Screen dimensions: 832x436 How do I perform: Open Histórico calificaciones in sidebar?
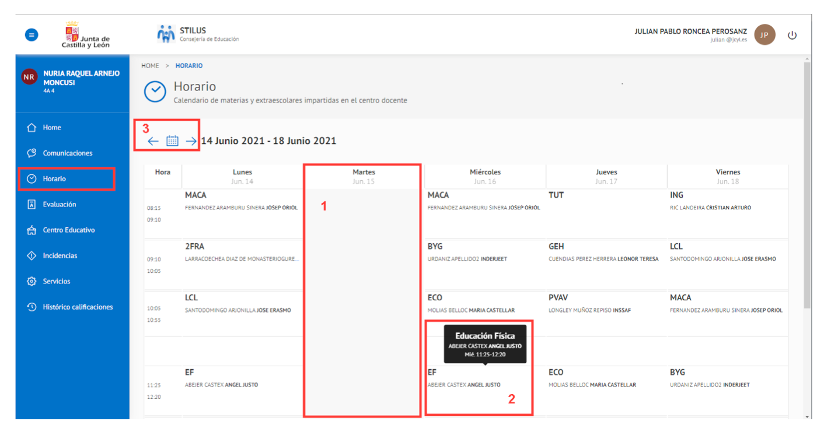77,306
